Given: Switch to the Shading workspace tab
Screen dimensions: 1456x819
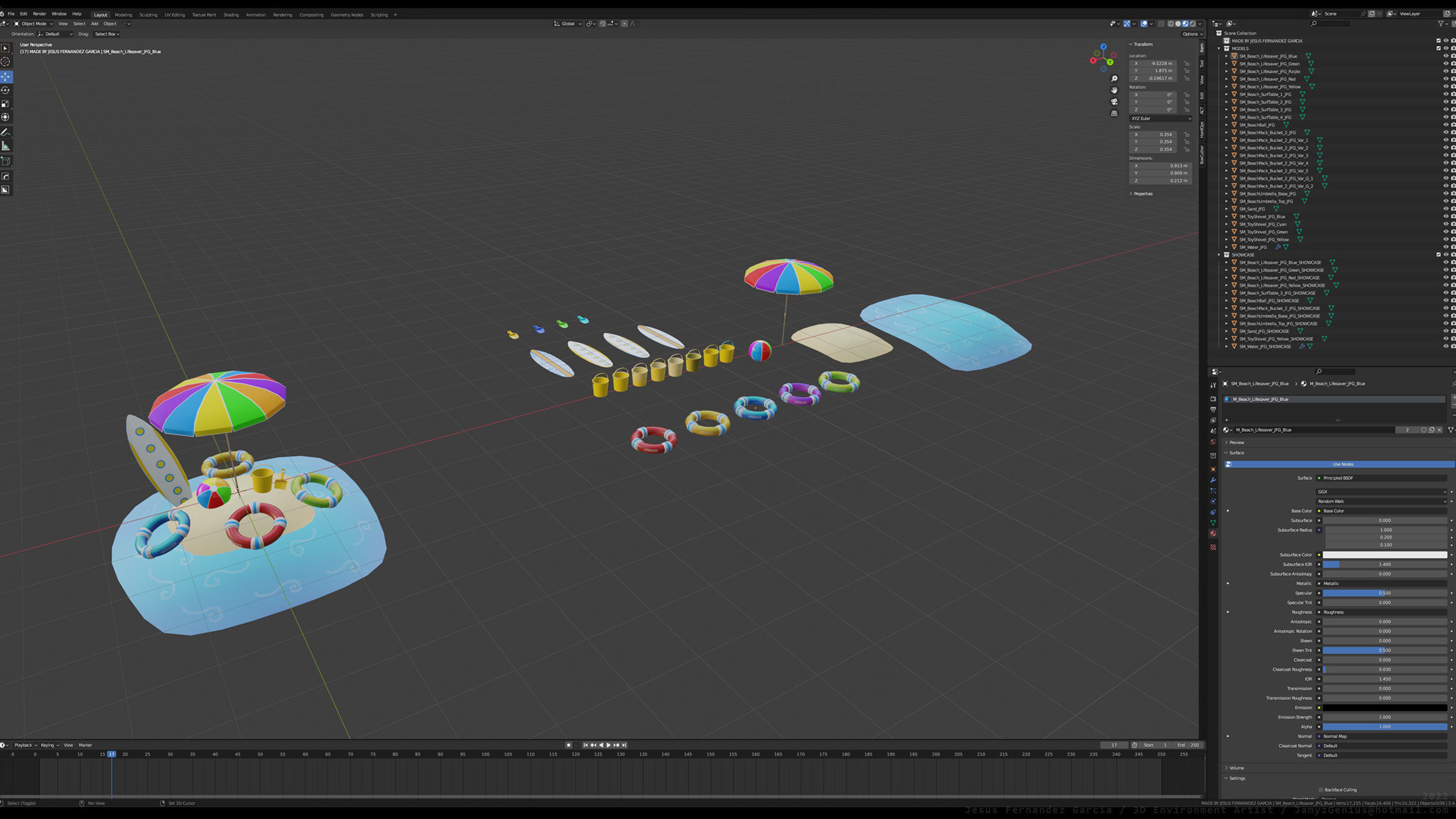Looking at the screenshot, I should [231, 15].
